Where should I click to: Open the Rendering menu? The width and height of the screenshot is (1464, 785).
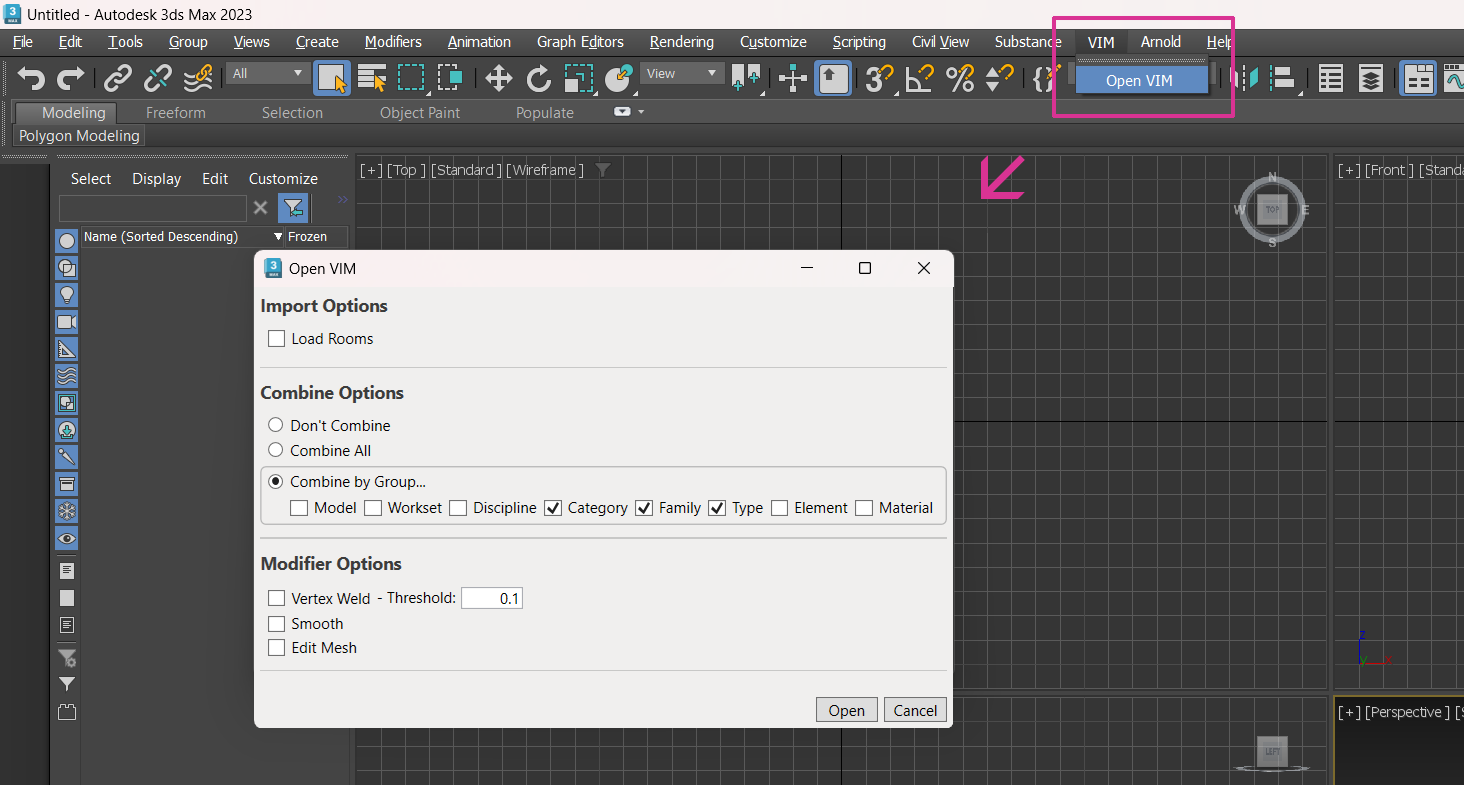click(x=682, y=42)
